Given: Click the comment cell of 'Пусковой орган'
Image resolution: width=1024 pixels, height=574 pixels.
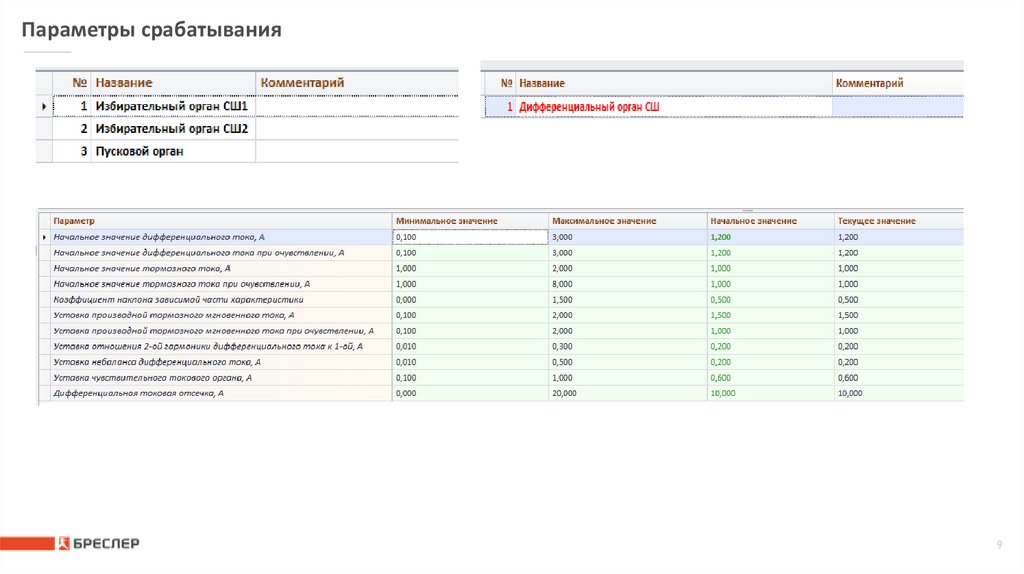Looking at the screenshot, I should (x=357, y=151).
